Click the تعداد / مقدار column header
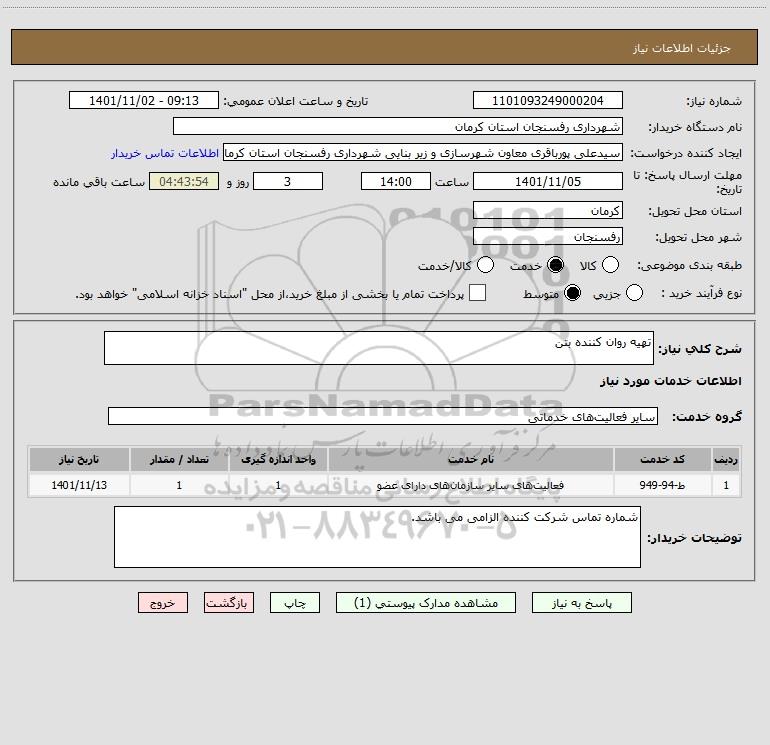The image size is (770, 745). click(179, 459)
